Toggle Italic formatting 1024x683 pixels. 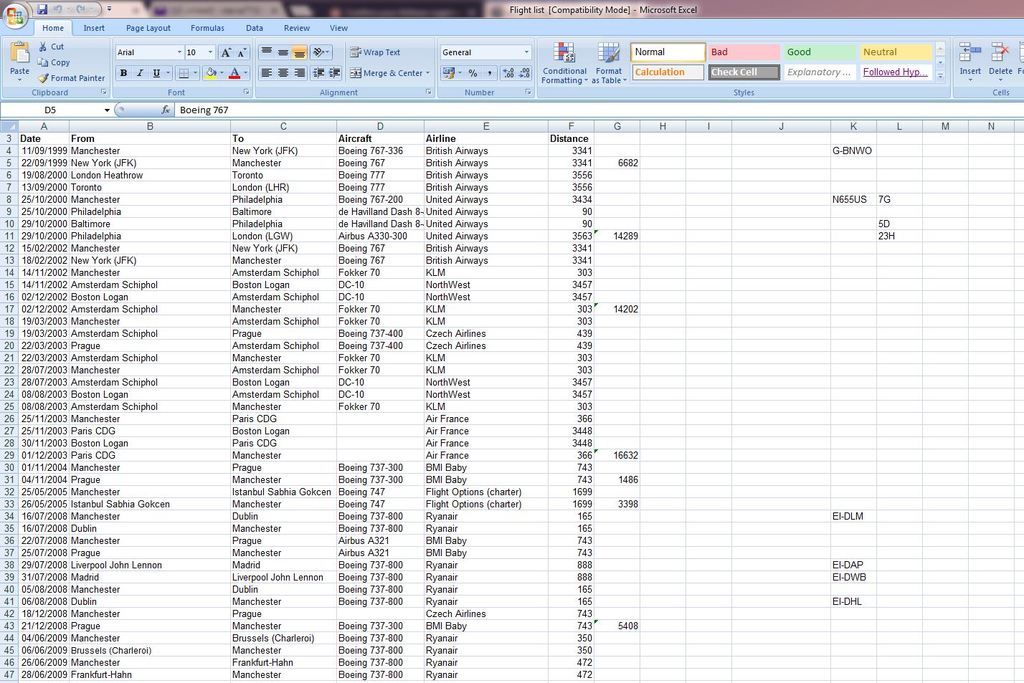139,73
